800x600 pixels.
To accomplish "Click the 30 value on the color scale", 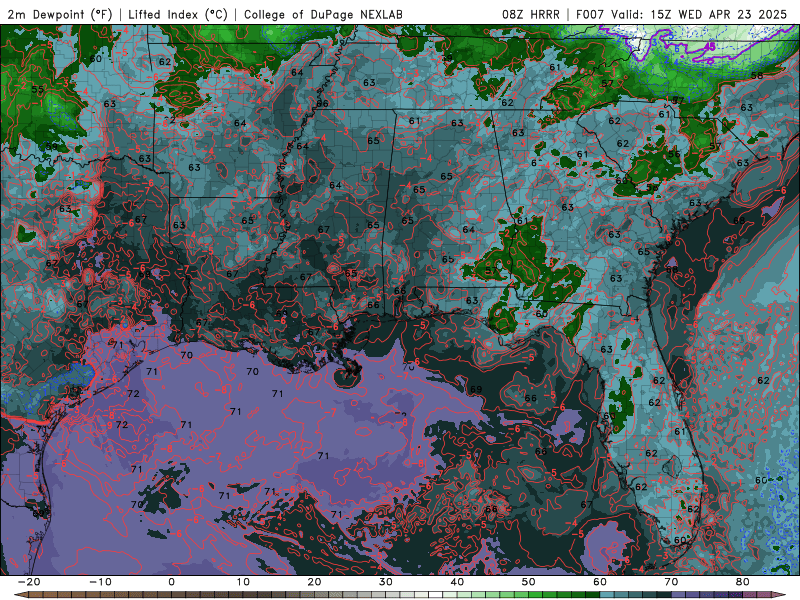I will [x=386, y=582].
